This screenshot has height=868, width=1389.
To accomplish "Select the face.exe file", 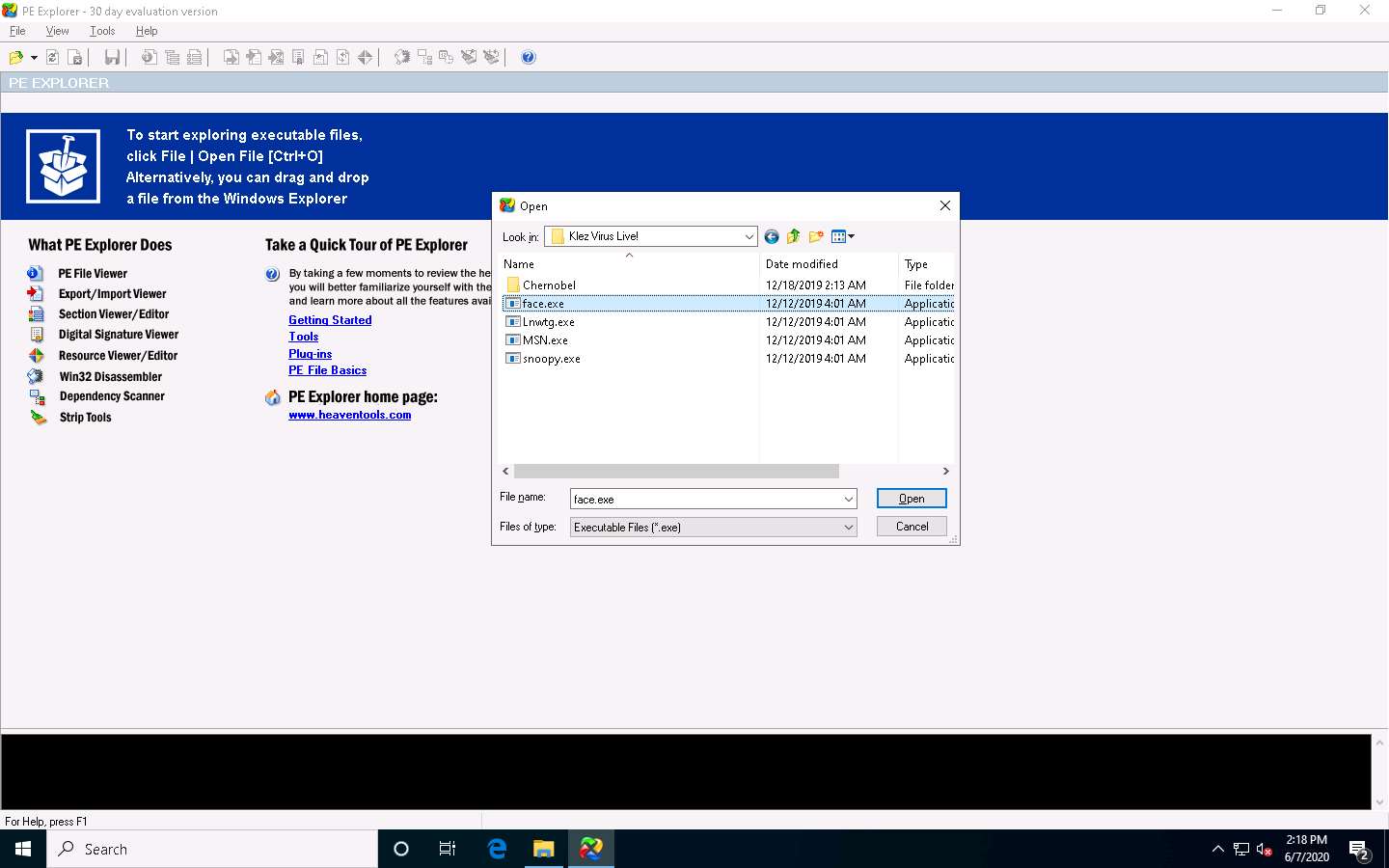I will tap(542, 304).
